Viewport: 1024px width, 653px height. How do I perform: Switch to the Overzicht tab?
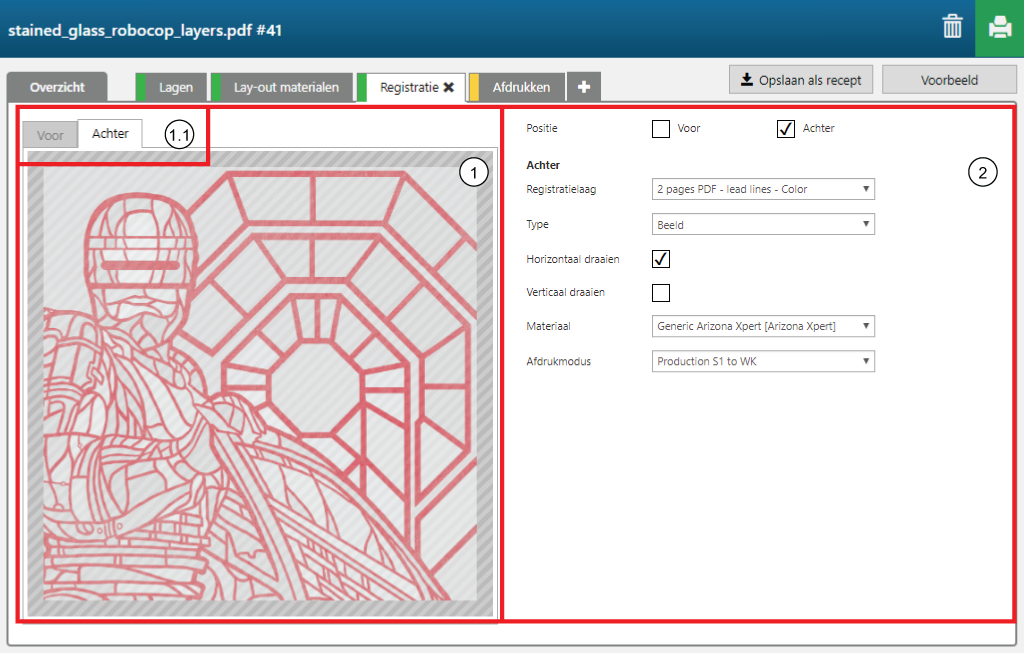click(x=57, y=87)
